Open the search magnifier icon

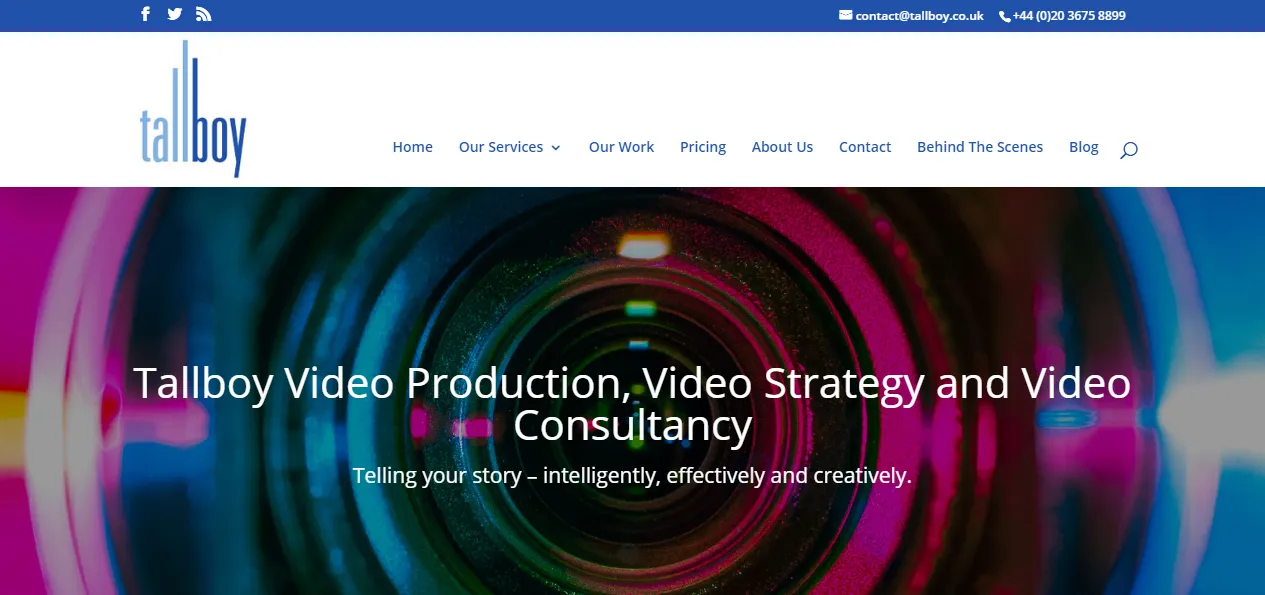coord(1129,150)
